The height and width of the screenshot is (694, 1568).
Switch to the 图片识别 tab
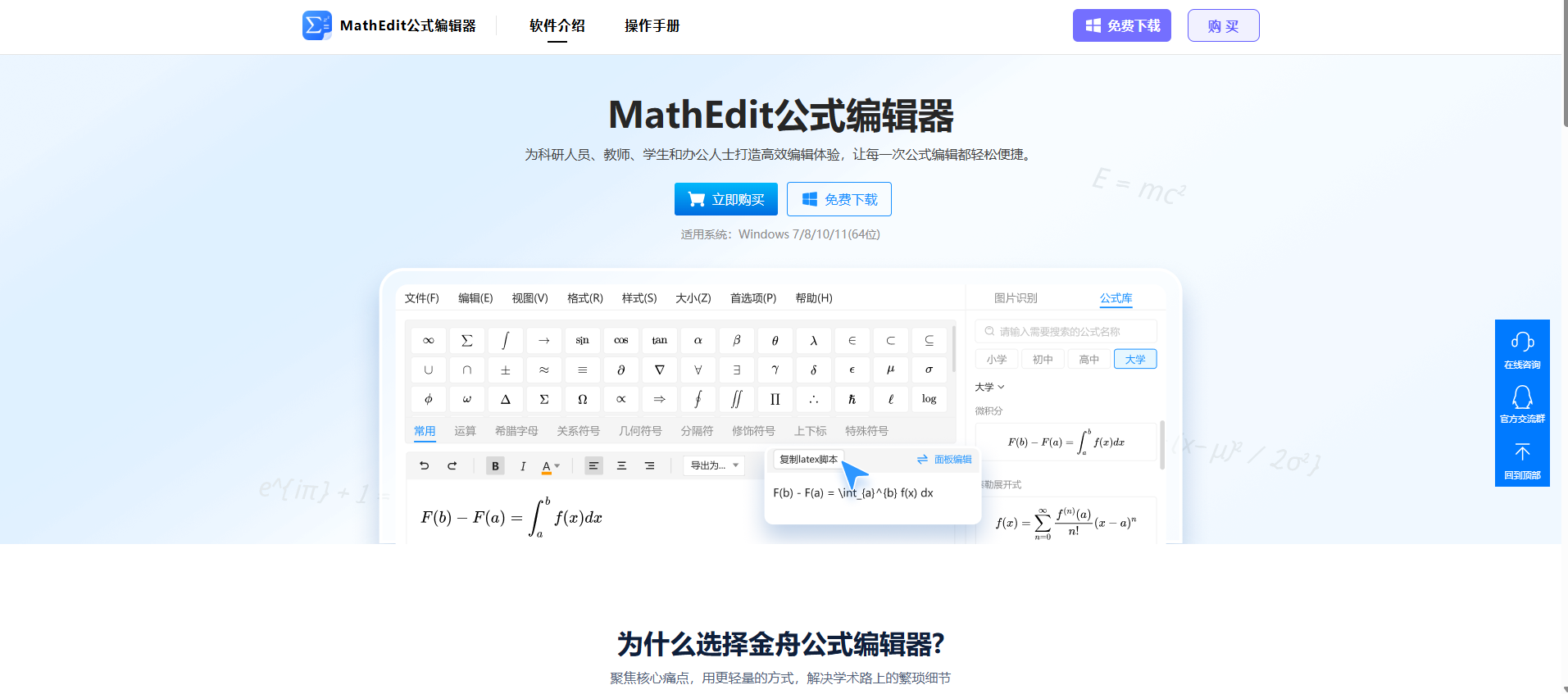coord(1016,298)
